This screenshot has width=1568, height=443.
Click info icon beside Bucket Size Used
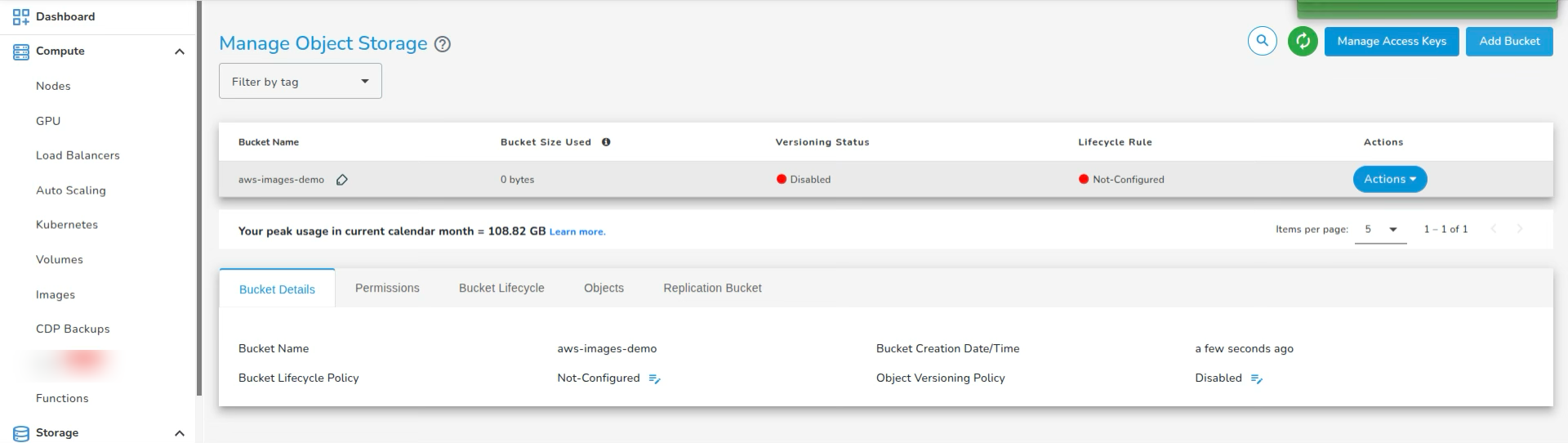[606, 142]
